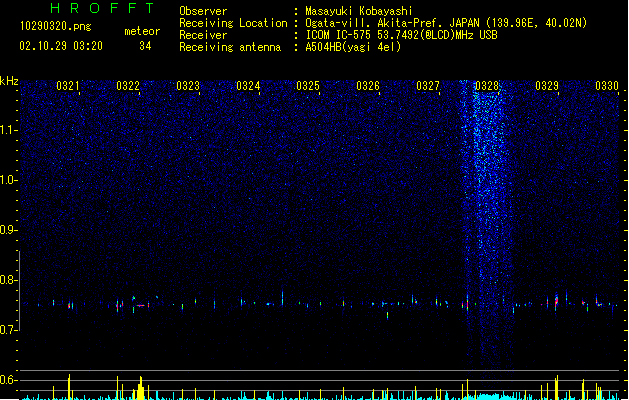
Task: Click the Observer label
Action: pyautogui.click(x=203, y=11)
